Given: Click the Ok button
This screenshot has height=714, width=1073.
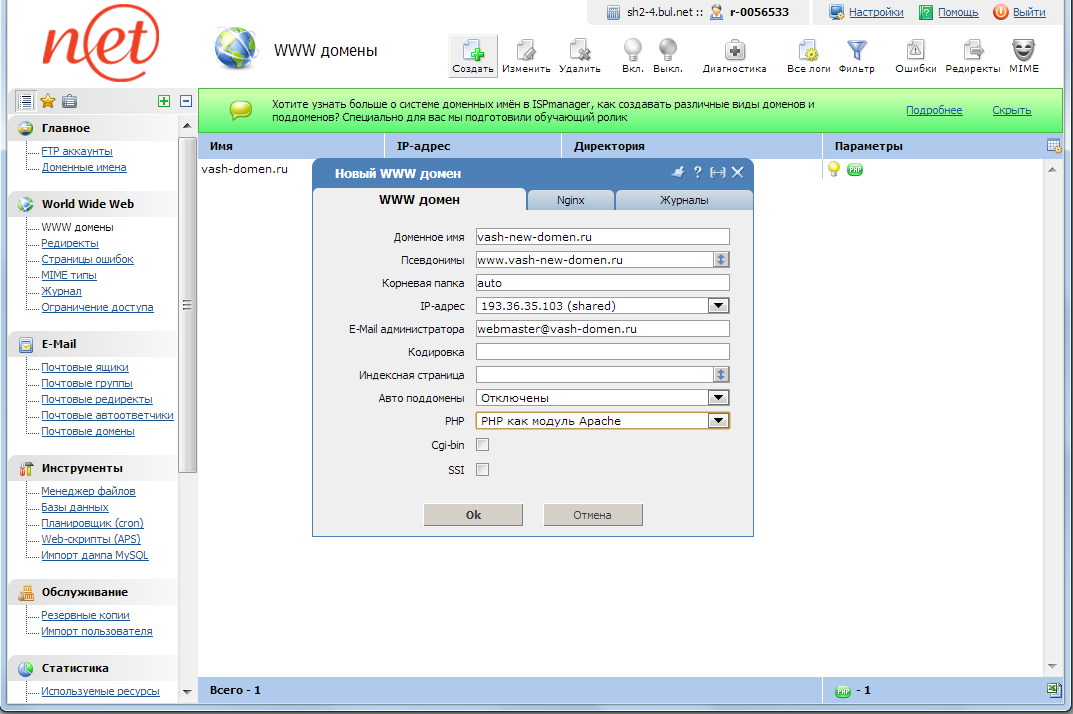Looking at the screenshot, I should [473, 514].
